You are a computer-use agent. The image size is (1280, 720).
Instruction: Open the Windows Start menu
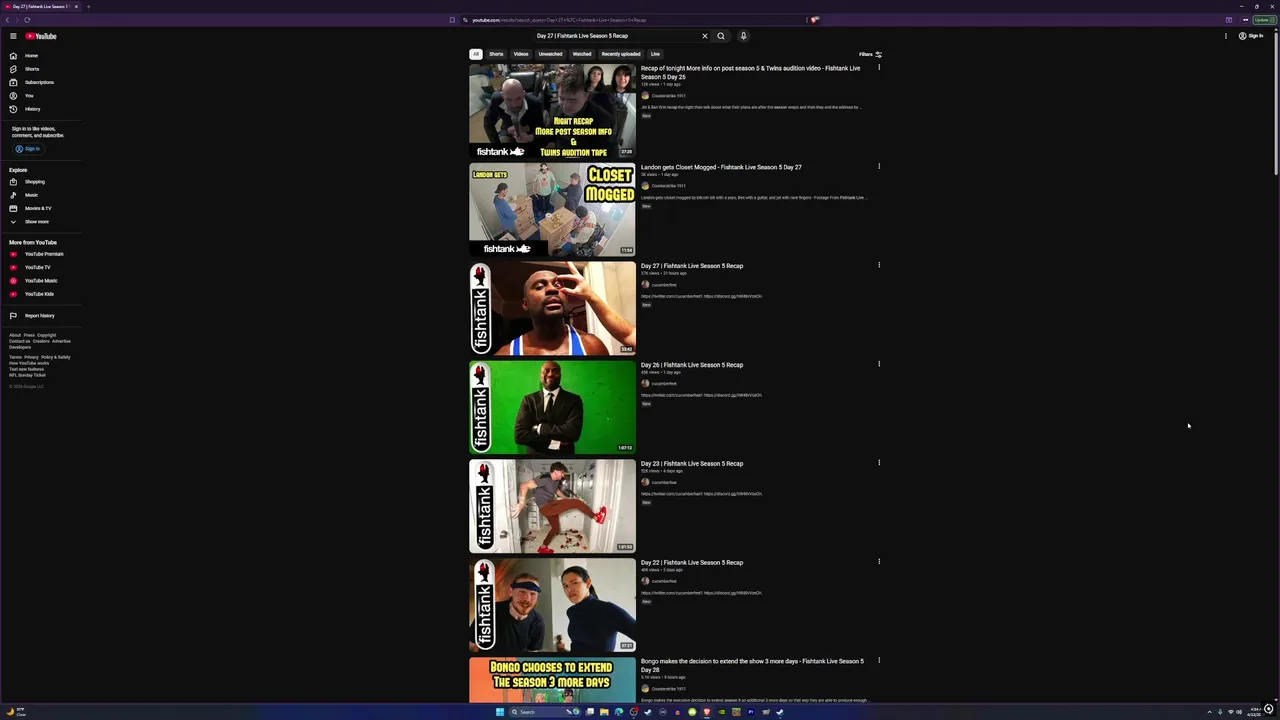click(499, 712)
